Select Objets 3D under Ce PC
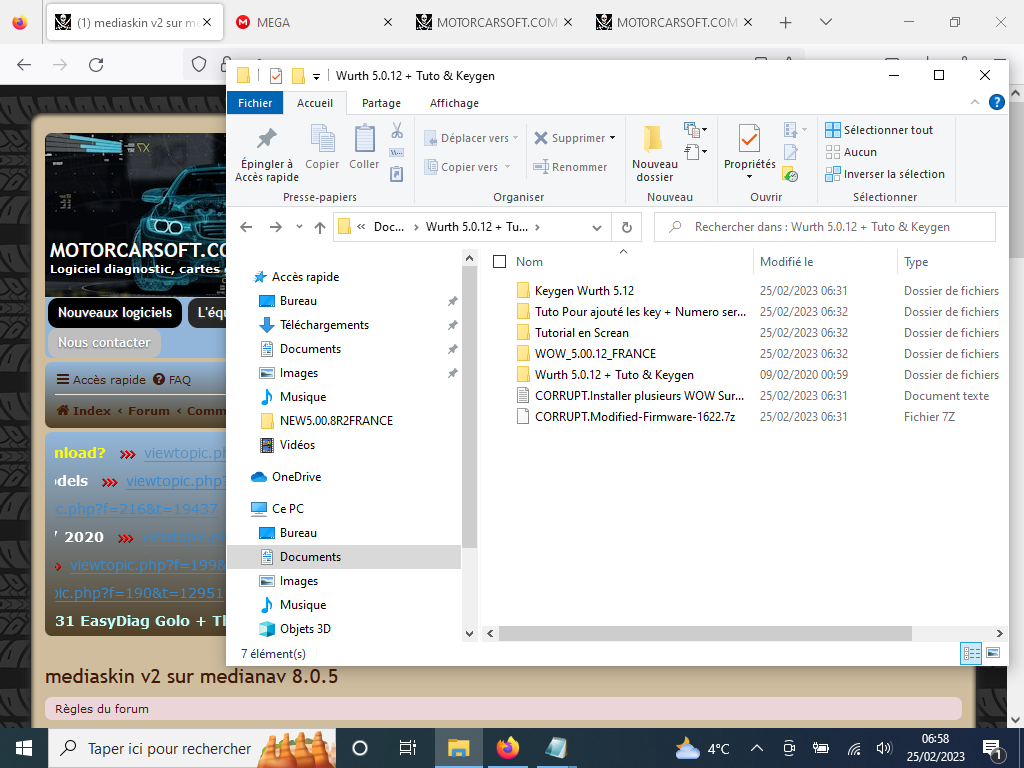 tap(305, 629)
